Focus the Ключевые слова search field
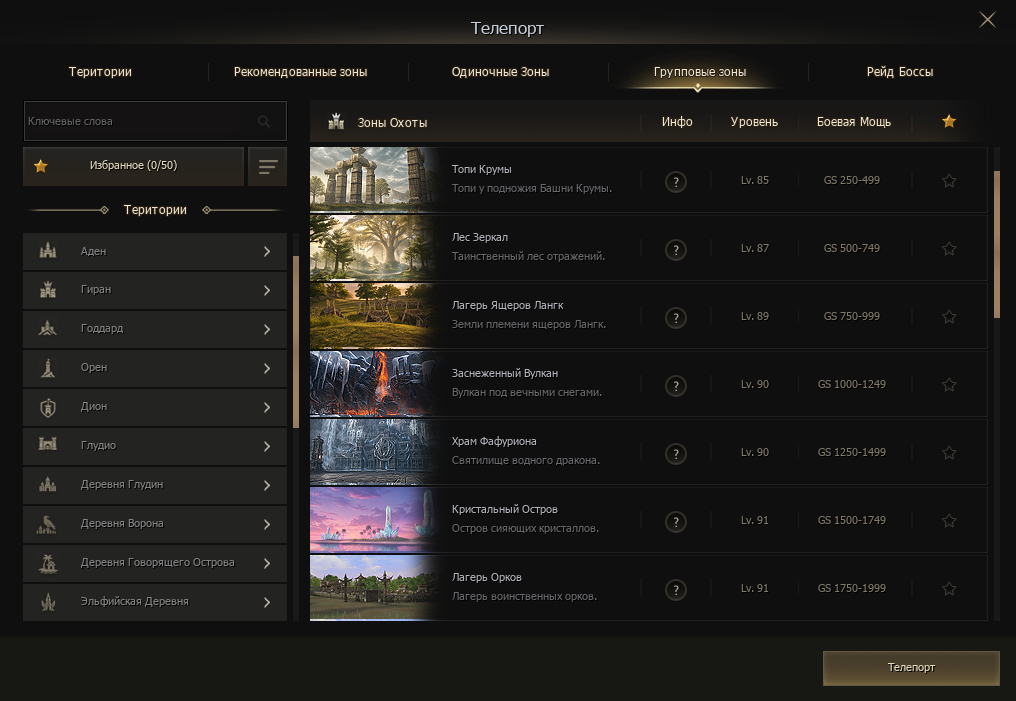 pos(156,121)
